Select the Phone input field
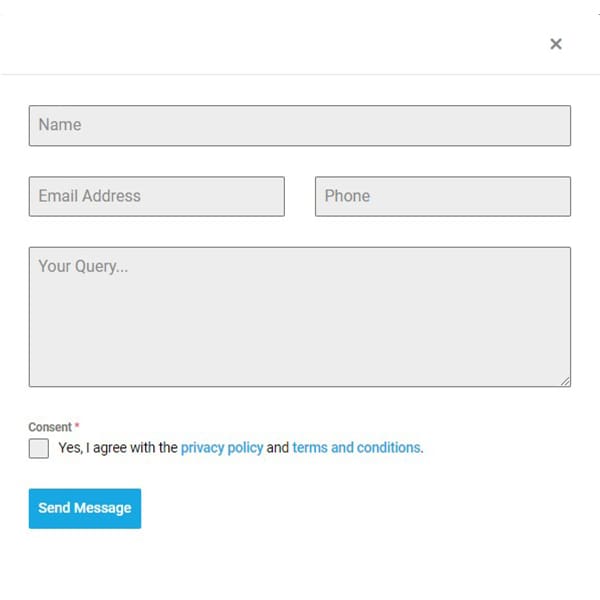 [x=443, y=197]
